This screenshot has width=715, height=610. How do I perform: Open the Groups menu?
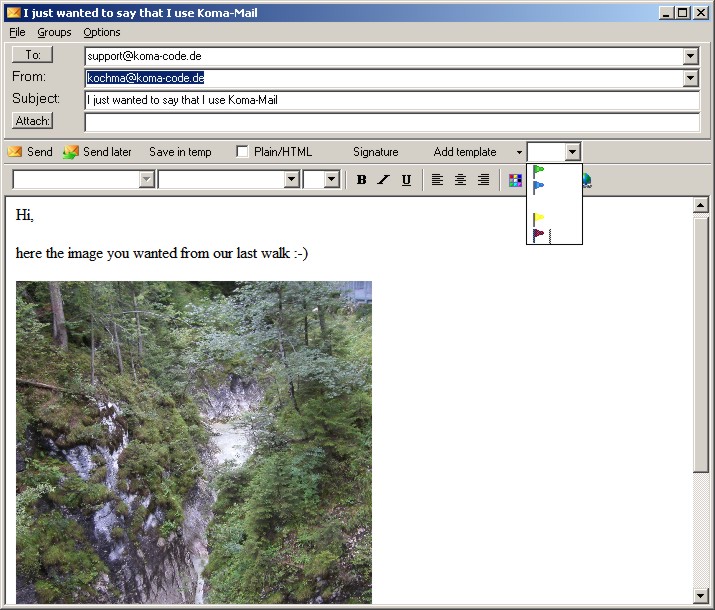tap(54, 32)
